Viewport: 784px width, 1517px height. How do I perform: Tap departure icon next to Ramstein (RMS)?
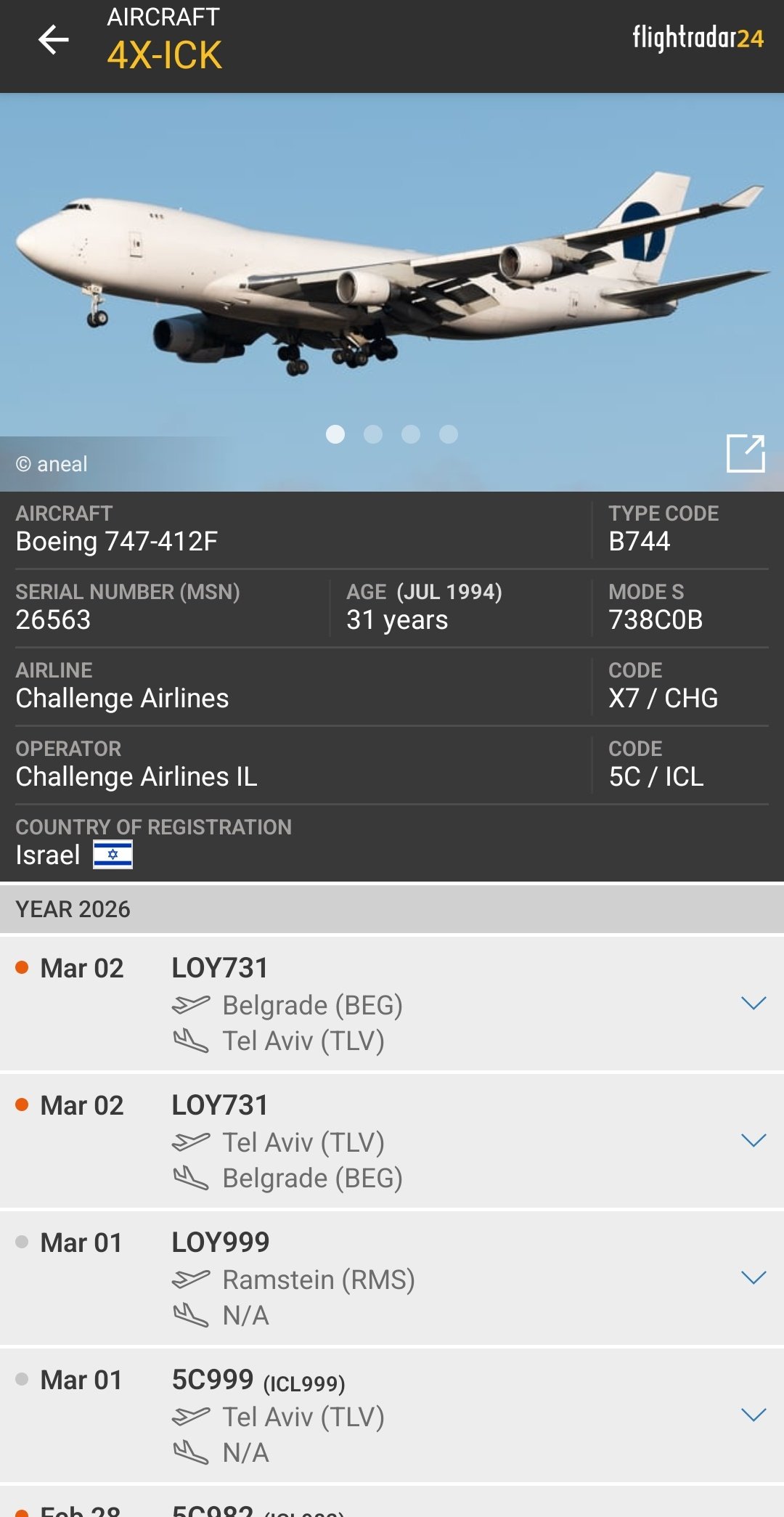point(191,1280)
